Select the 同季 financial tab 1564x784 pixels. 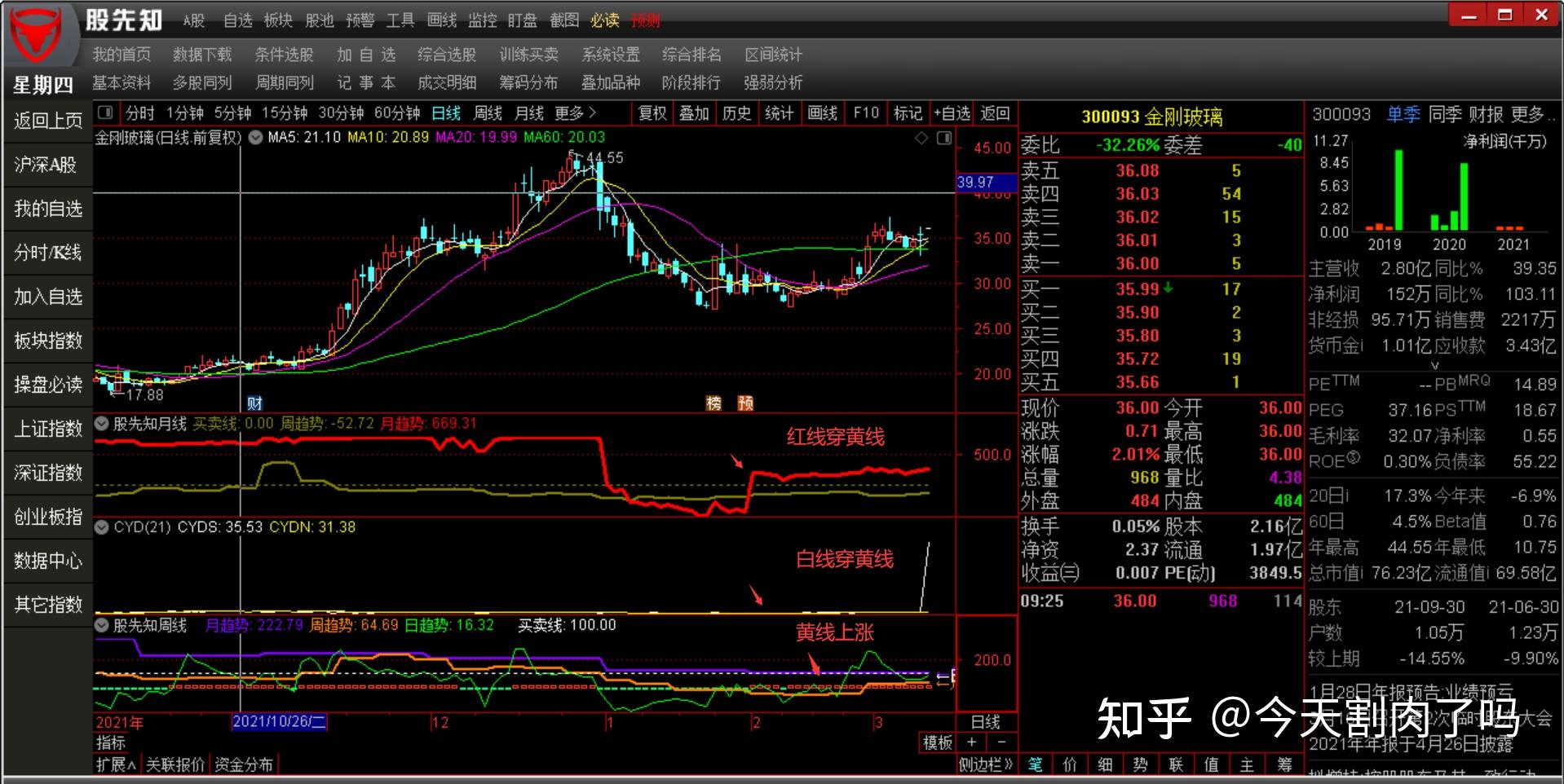(1445, 115)
